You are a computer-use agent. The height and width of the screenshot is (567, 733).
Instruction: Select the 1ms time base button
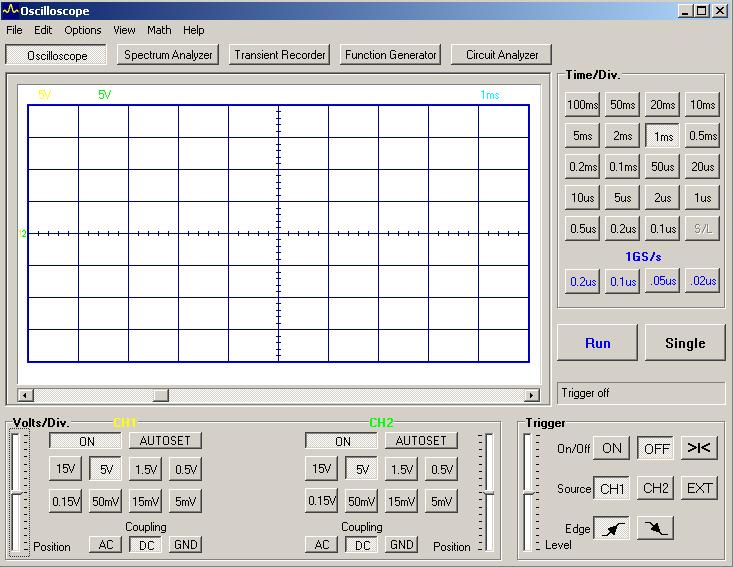click(662, 136)
